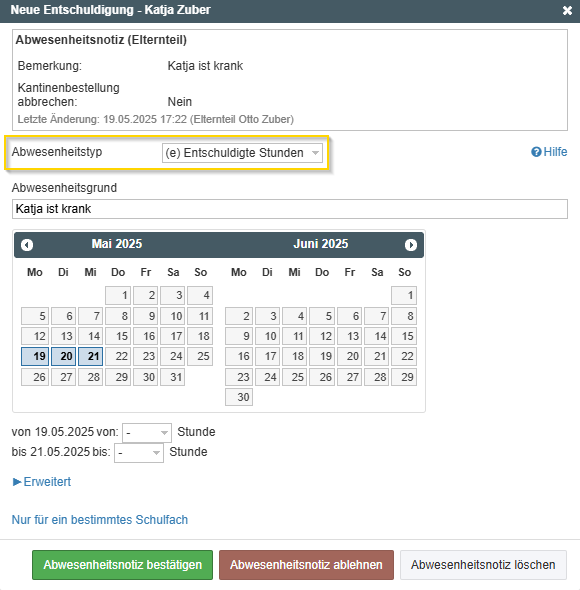Select day 22 in Mai 2025
Screen dimensions: 580x590
click(118, 356)
